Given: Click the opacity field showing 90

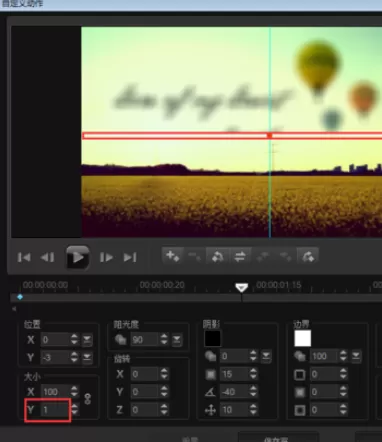Looking at the screenshot, I should click(144, 340).
